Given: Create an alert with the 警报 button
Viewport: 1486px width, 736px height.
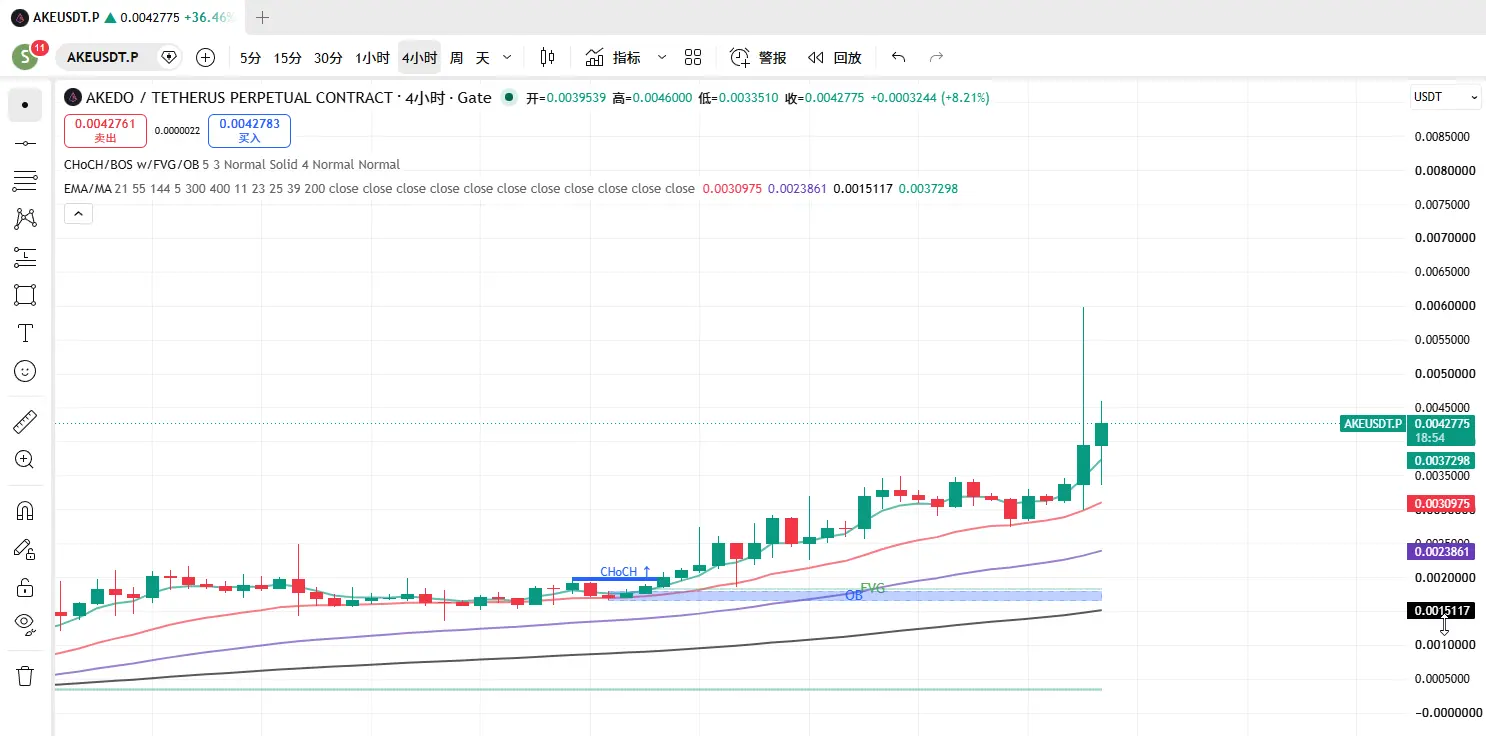Looking at the screenshot, I should coord(758,57).
